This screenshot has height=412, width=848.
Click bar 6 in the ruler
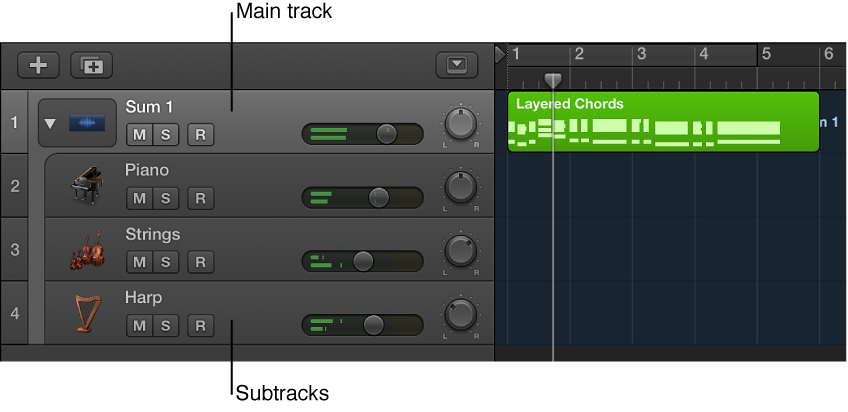pos(829,54)
